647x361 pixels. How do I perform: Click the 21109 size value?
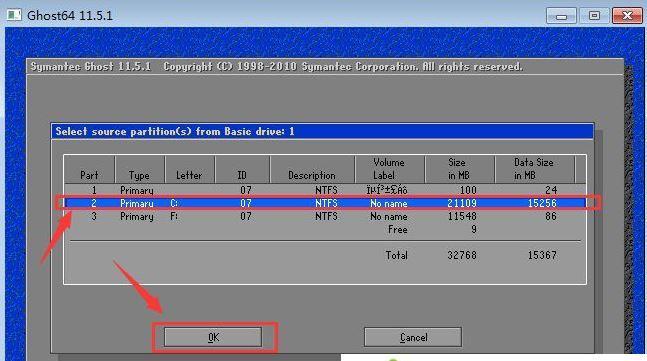click(462, 203)
